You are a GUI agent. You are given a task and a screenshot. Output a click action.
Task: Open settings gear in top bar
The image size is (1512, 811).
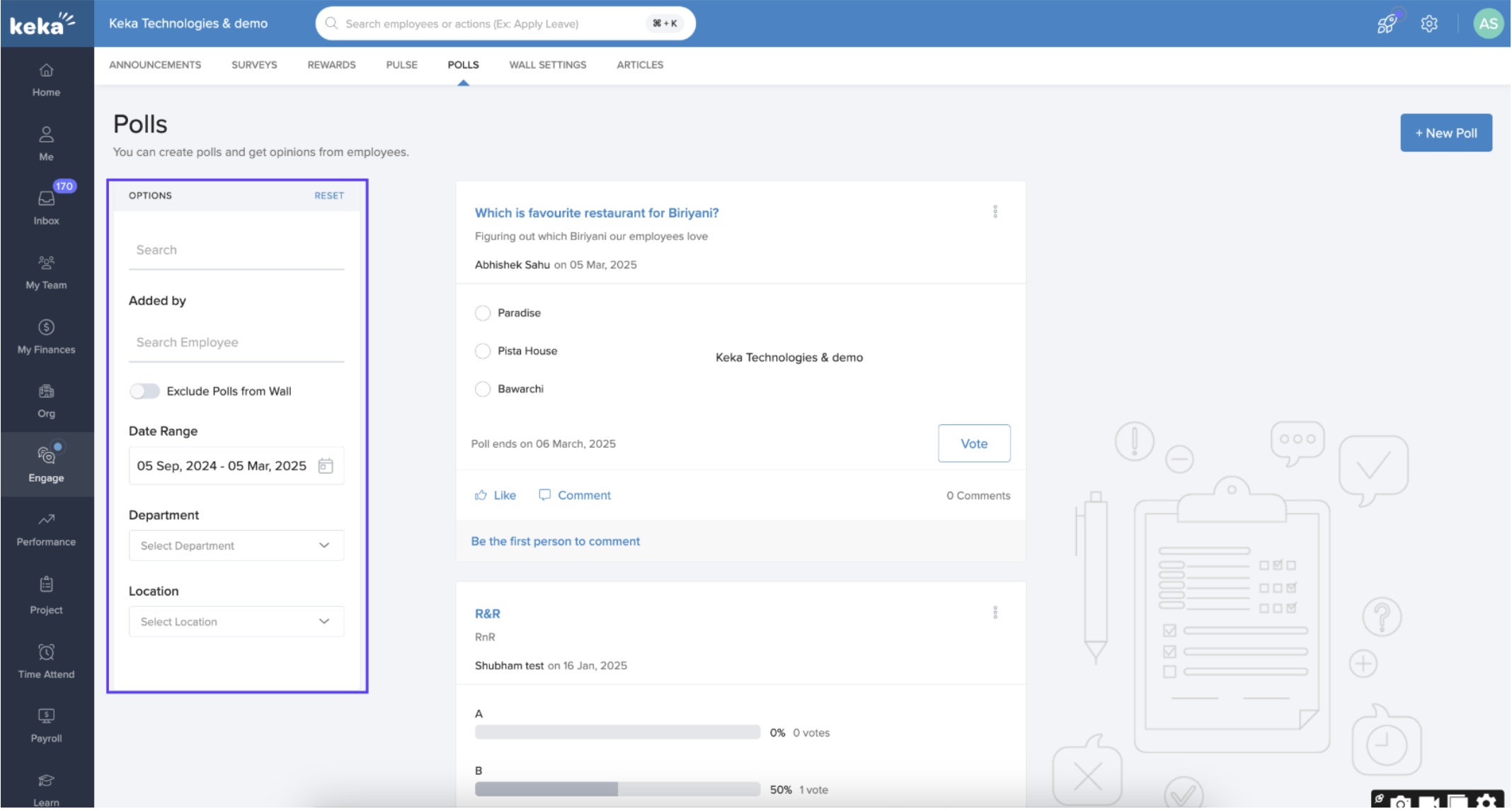coord(1428,23)
